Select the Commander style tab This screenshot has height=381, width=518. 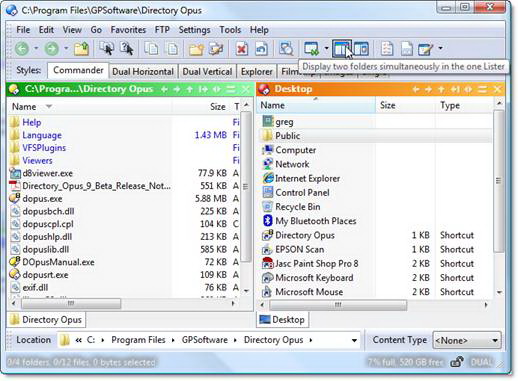78,70
